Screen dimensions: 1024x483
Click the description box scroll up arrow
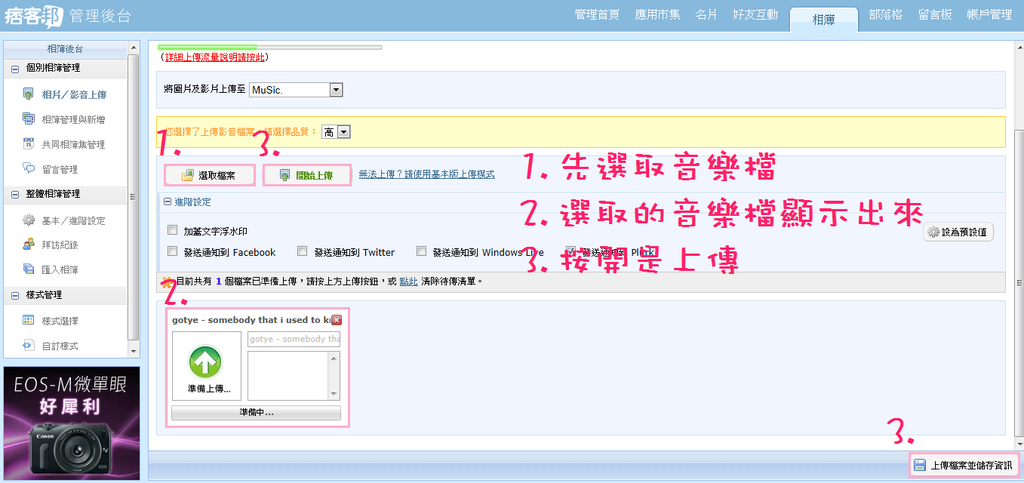(335, 356)
